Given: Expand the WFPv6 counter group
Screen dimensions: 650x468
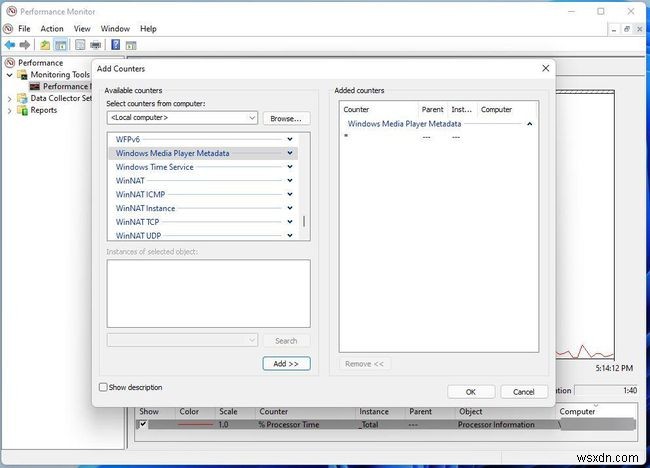Looking at the screenshot, I should tap(290, 139).
